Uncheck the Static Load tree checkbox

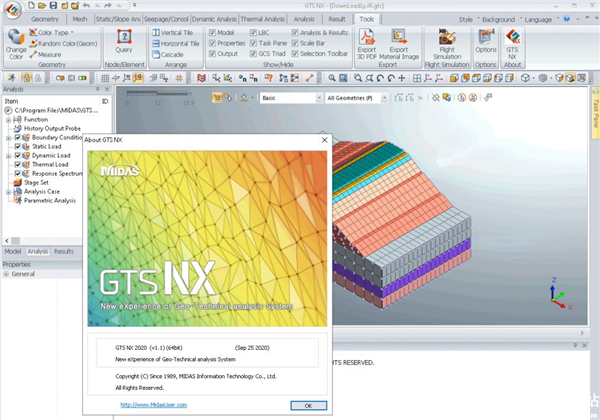click(x=18, y=147)
